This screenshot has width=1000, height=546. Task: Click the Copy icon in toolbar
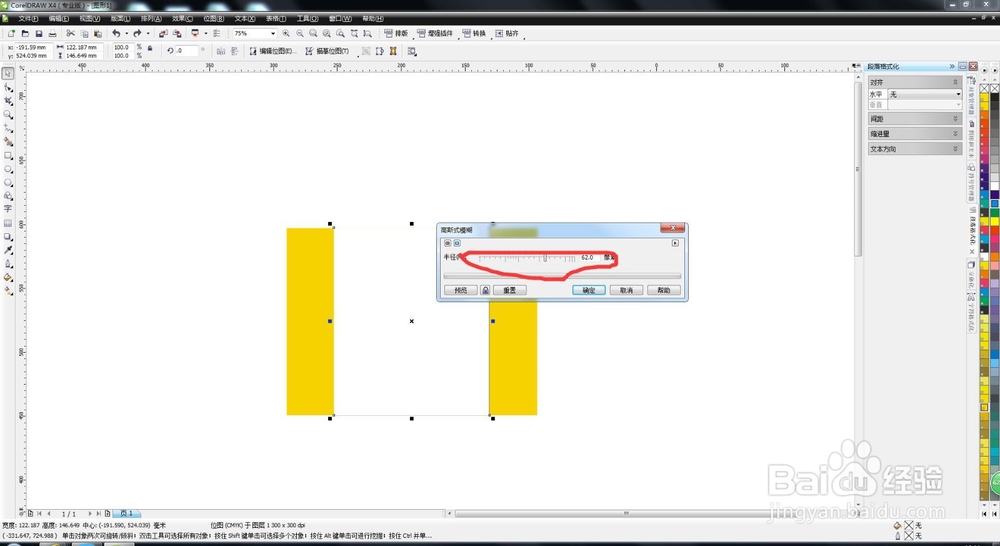84,33
